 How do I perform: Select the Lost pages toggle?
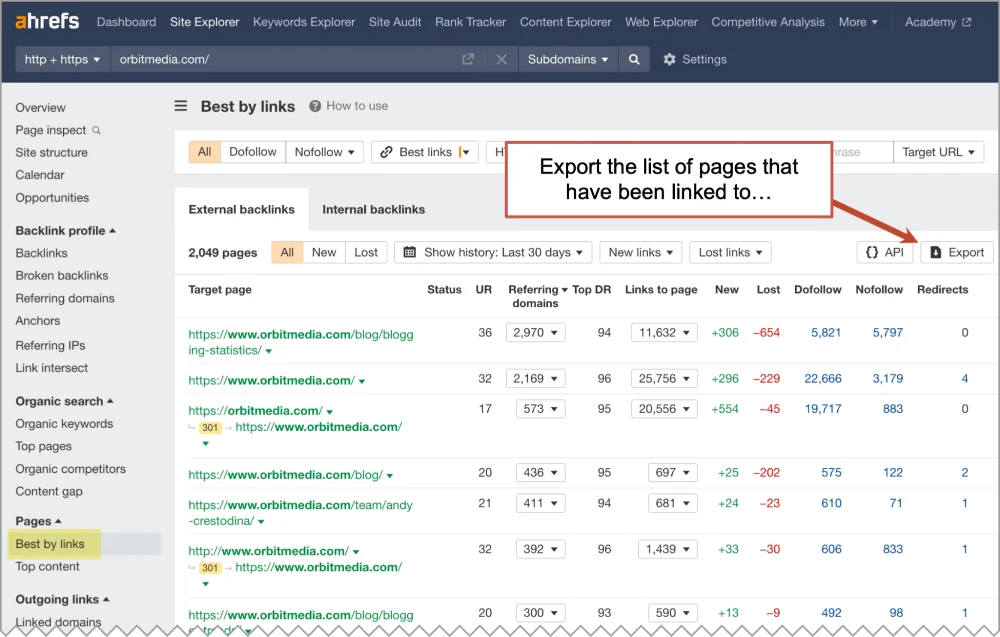tap(366, 252)
